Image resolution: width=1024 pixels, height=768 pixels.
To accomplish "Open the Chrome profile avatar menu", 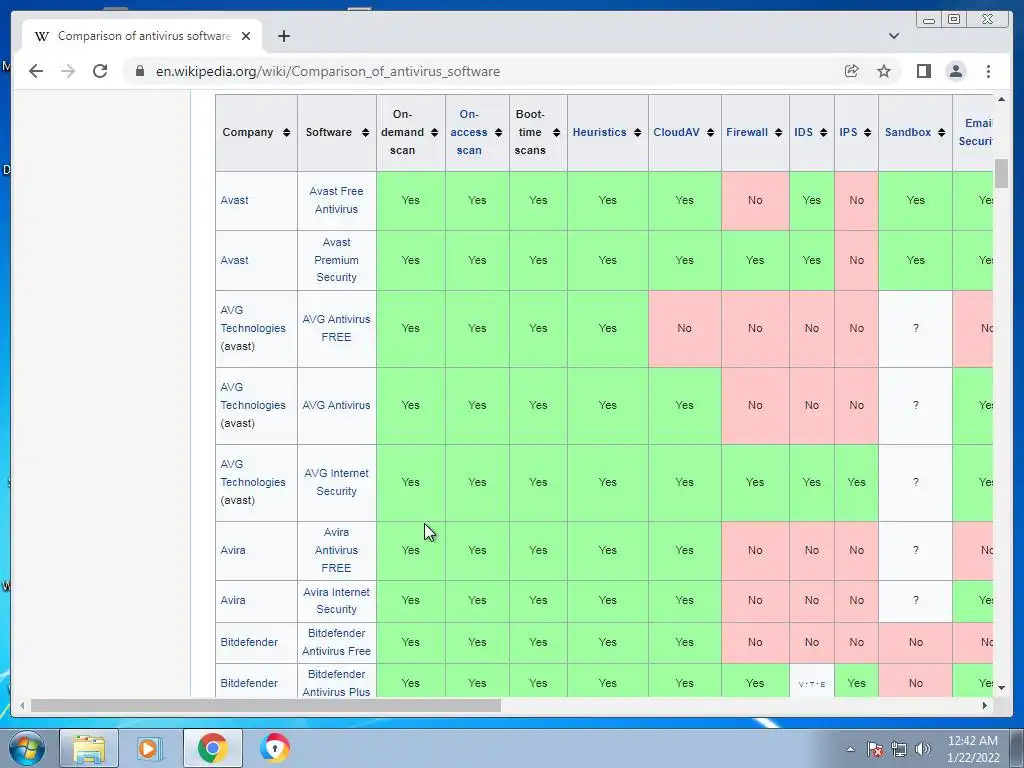I will point(955,71).
